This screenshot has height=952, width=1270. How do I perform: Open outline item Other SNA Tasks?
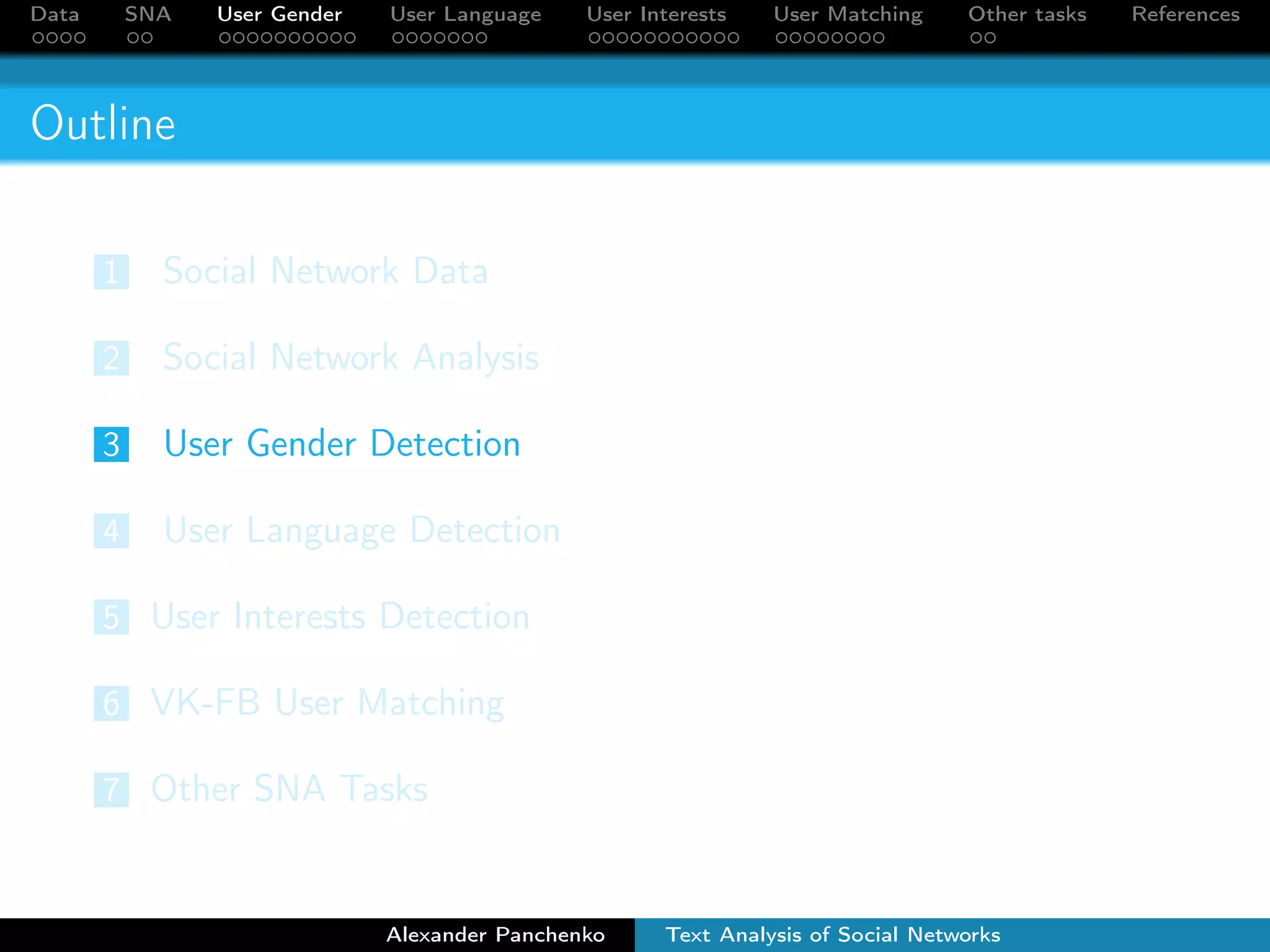pos(290,788)
